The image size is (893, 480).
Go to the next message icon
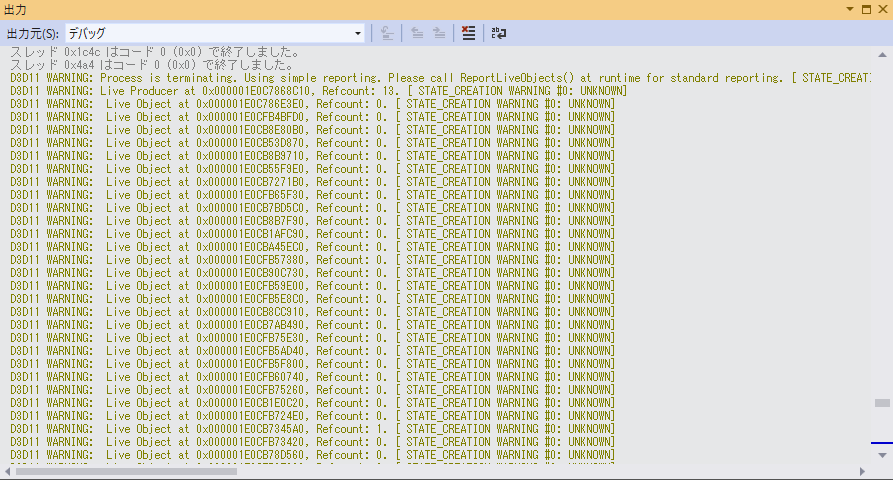point(439,33)
